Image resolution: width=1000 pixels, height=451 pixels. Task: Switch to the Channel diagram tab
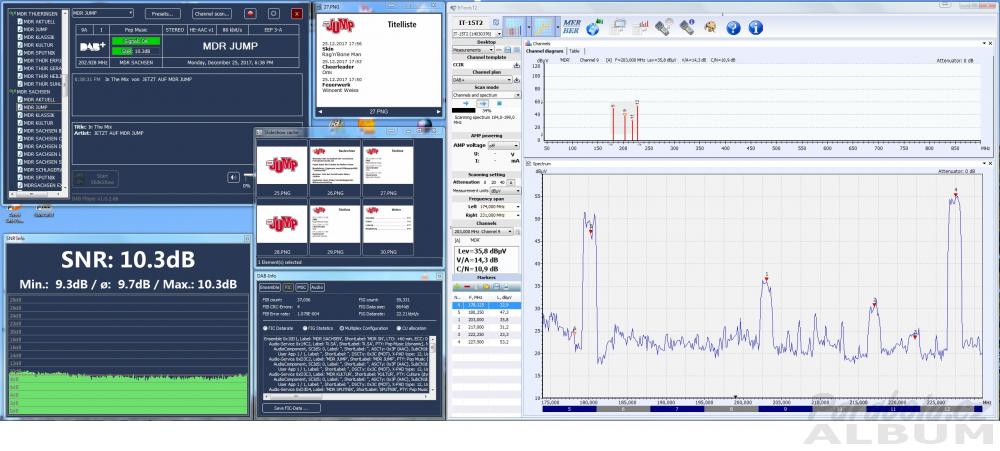[x=545, y=51]
